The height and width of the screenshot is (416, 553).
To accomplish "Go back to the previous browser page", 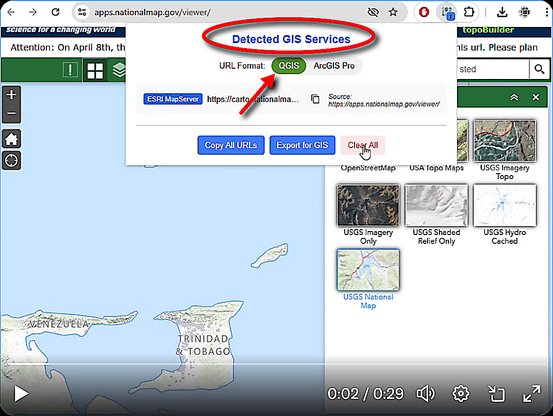I will pos(11,12).
